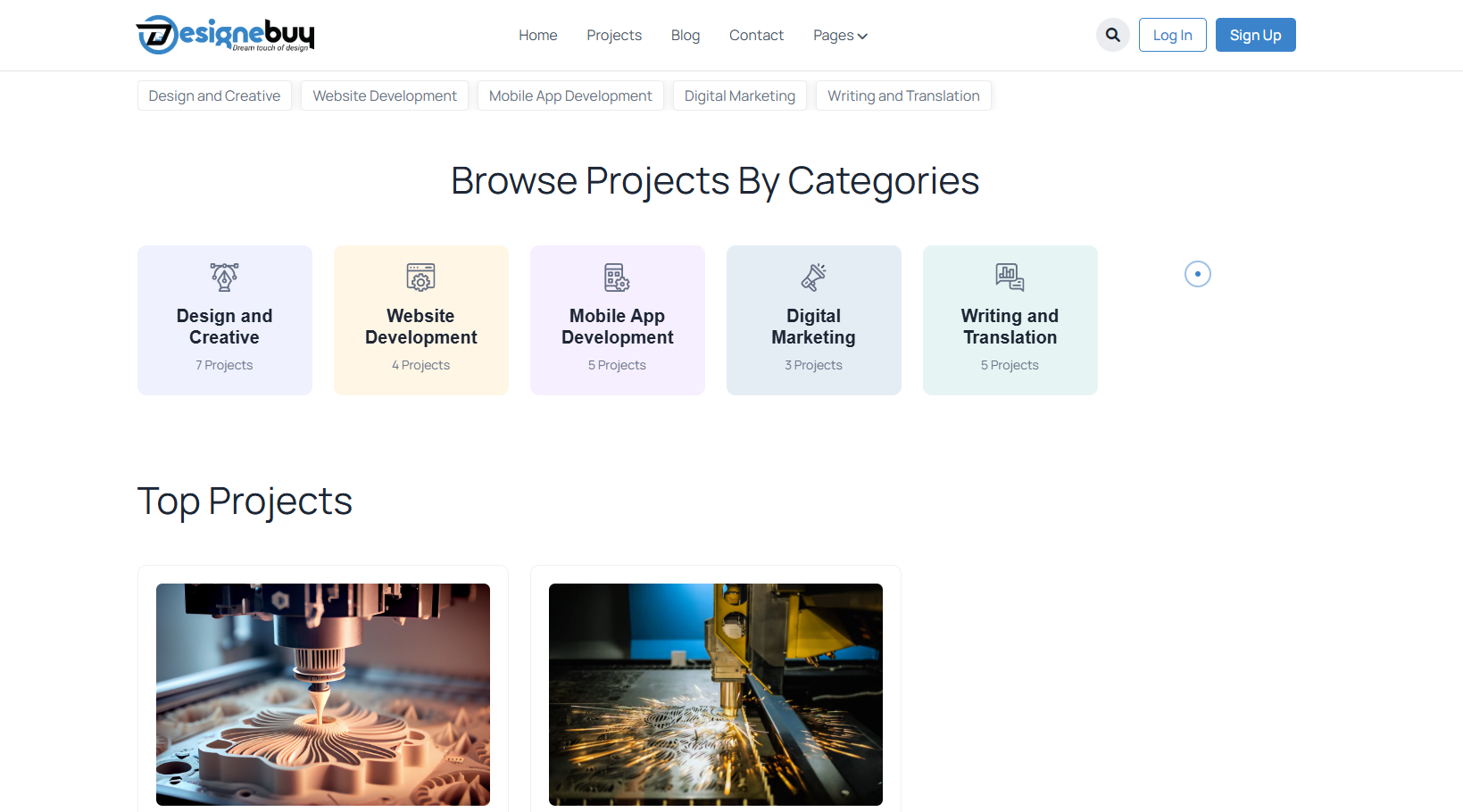Click the browser gear icon for Website Development

coord(420,277)
